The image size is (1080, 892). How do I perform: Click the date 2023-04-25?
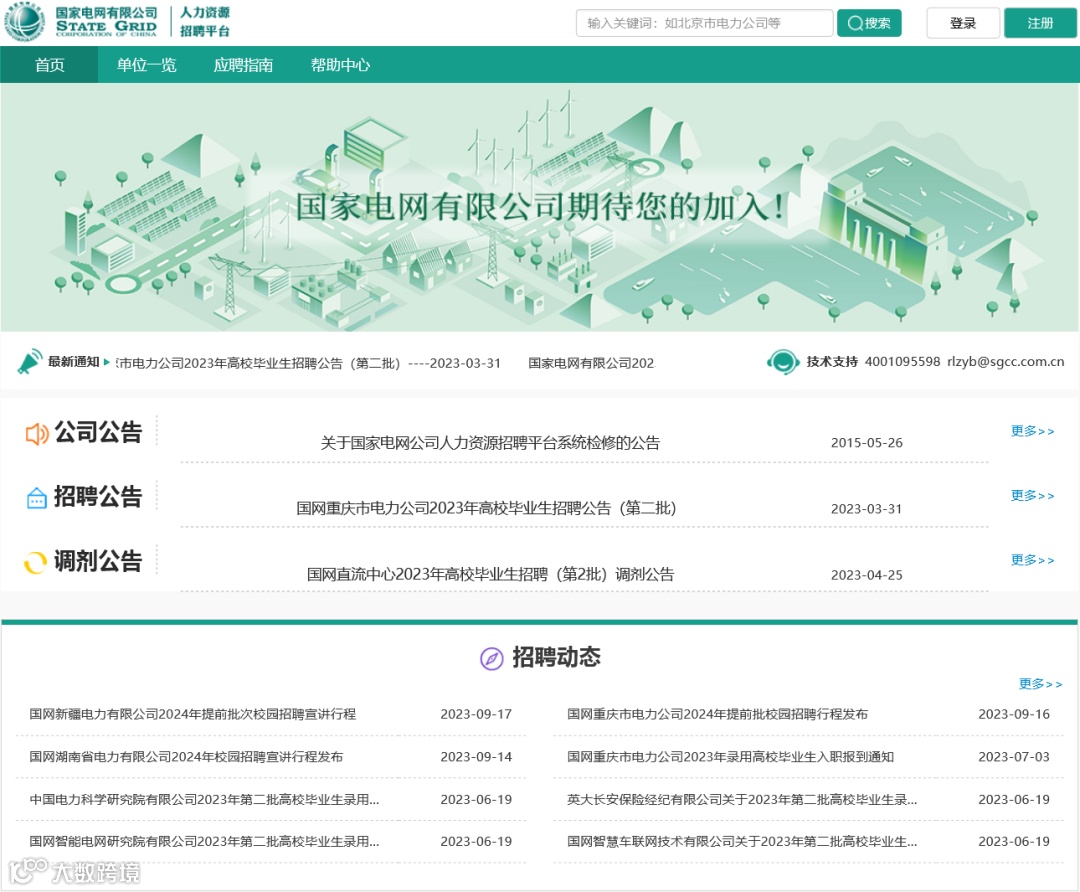[866, 575]
